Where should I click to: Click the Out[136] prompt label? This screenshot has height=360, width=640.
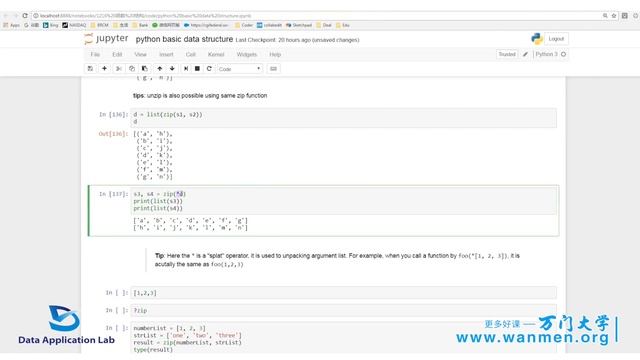[x=113, y=134]
